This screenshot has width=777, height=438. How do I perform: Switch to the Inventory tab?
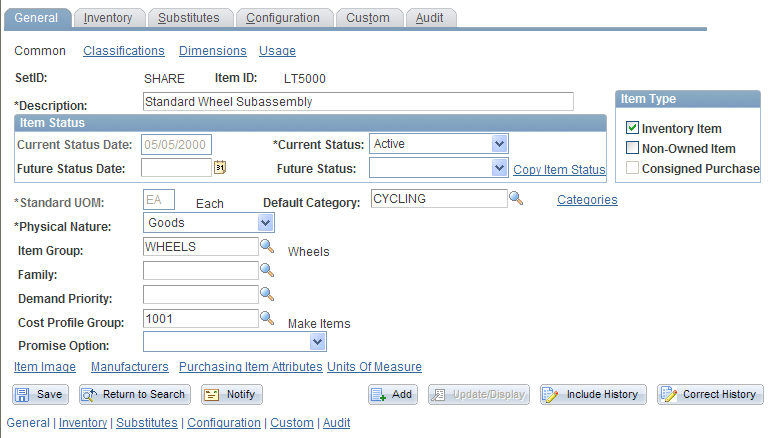pyautogui.click(x=108, y=18)
